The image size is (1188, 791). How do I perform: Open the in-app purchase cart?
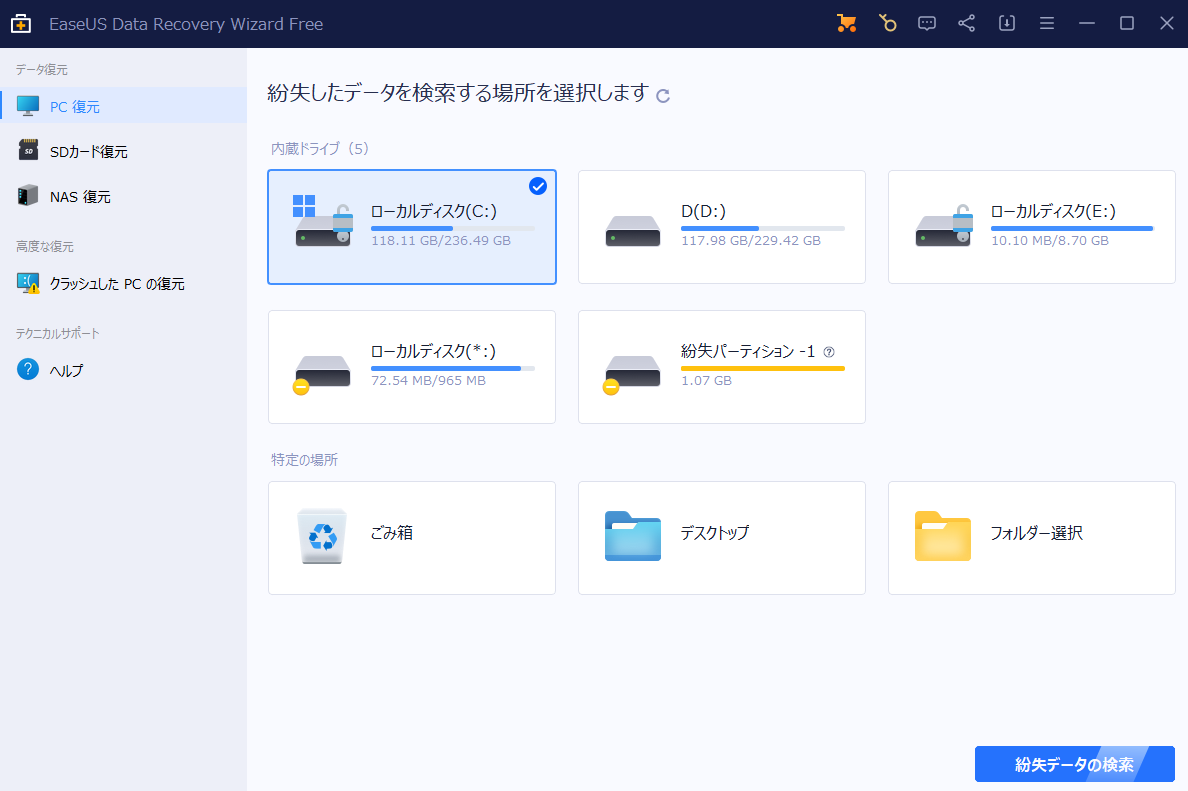(847, 22)
